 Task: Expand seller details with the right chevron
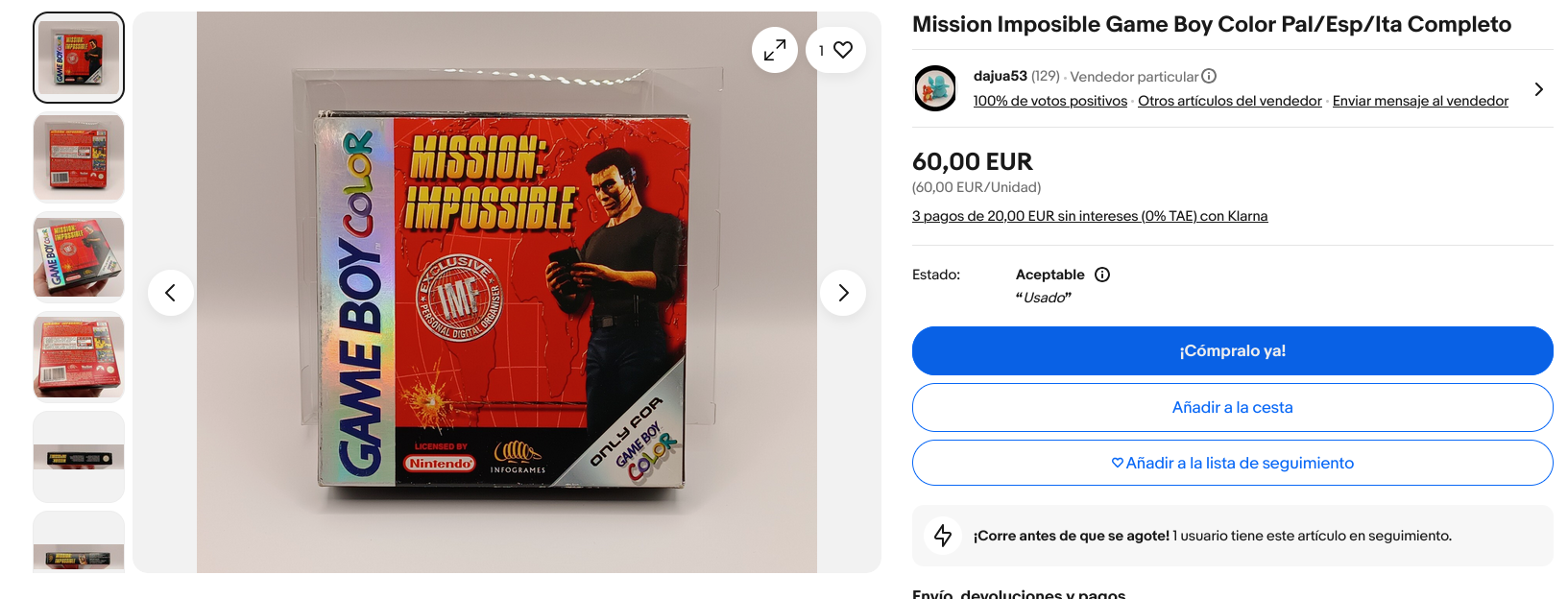[1538, 89]
